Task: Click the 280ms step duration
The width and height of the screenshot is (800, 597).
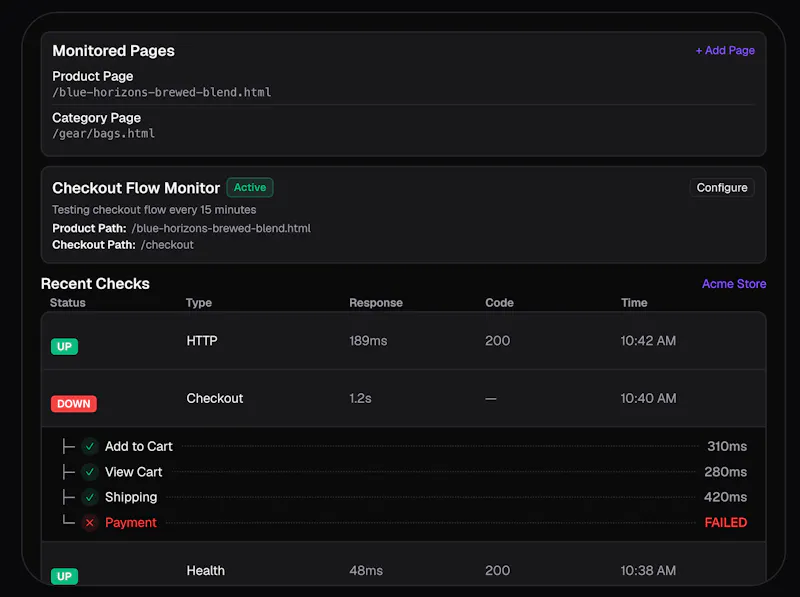Action: (x=726, y=472)
